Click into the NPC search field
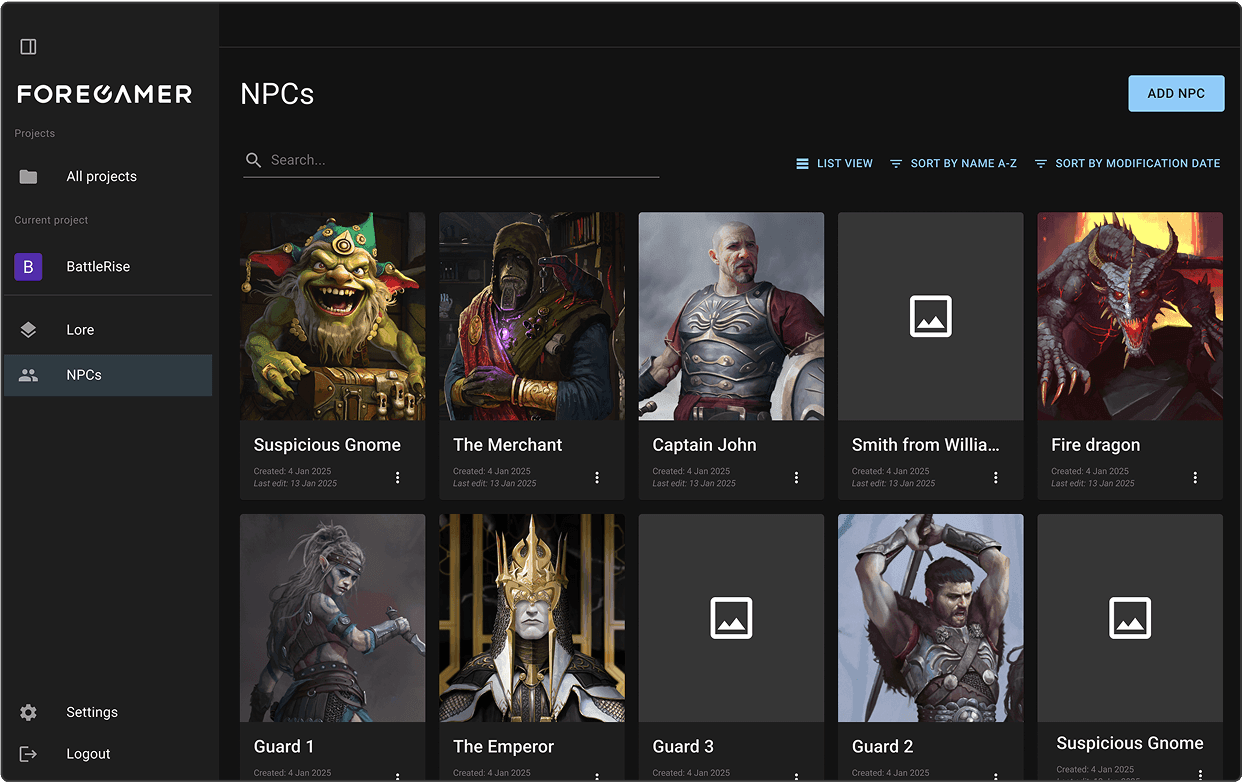Image resolution: width=1242 pixels, height=782 pixels. [460, 160]
